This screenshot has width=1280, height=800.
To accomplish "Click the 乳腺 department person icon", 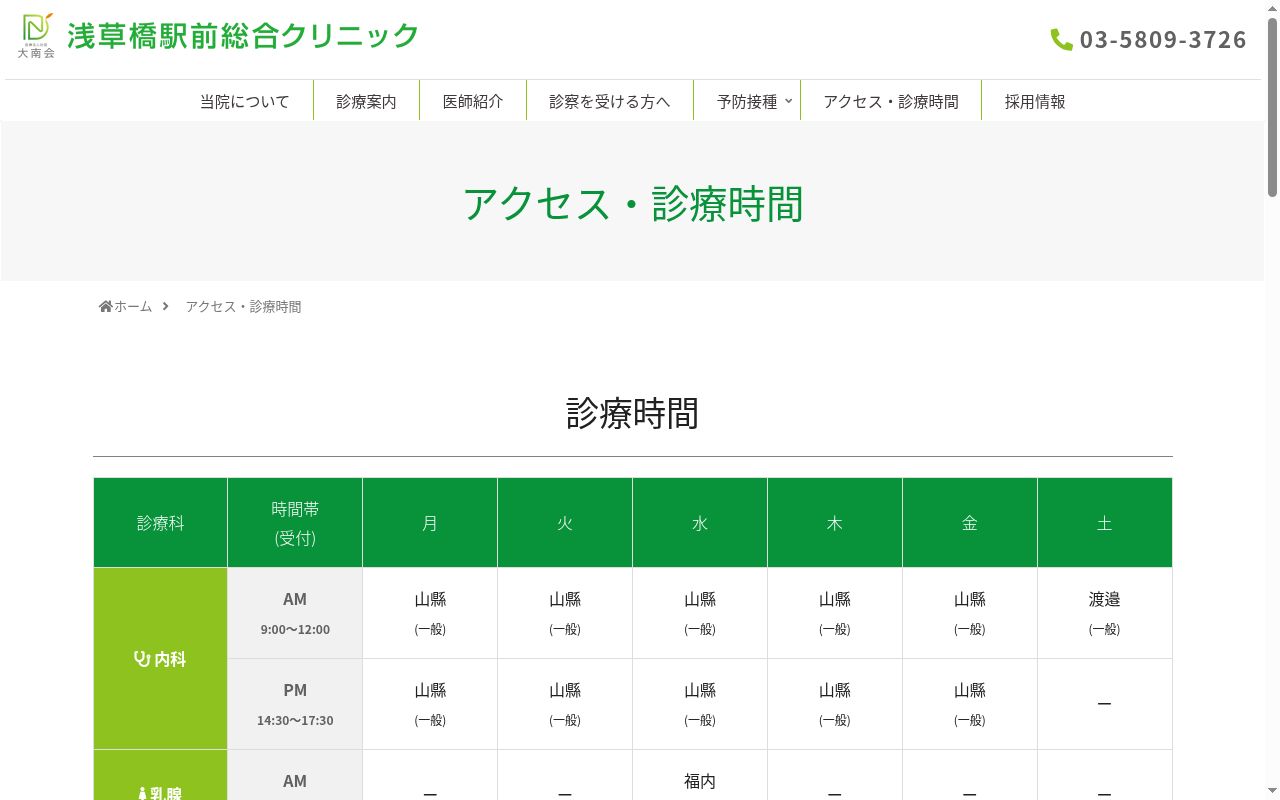I will 142,794.
